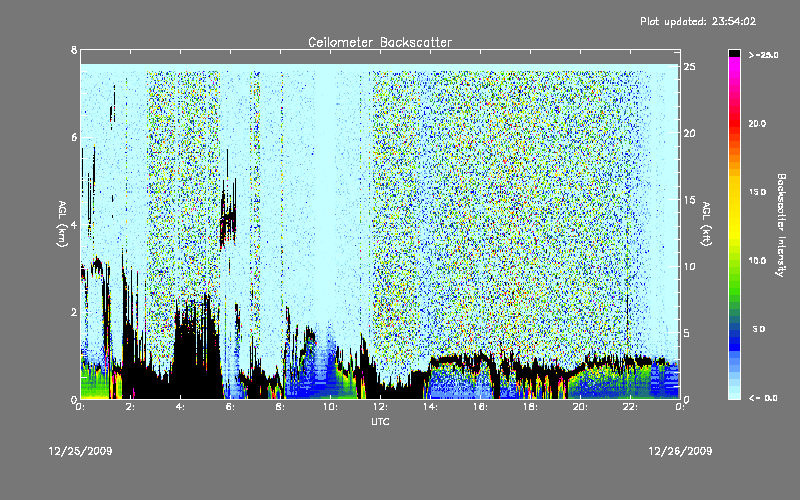
Task: Click the left 'AGL (km)' axis label
Action: point(62,223)
